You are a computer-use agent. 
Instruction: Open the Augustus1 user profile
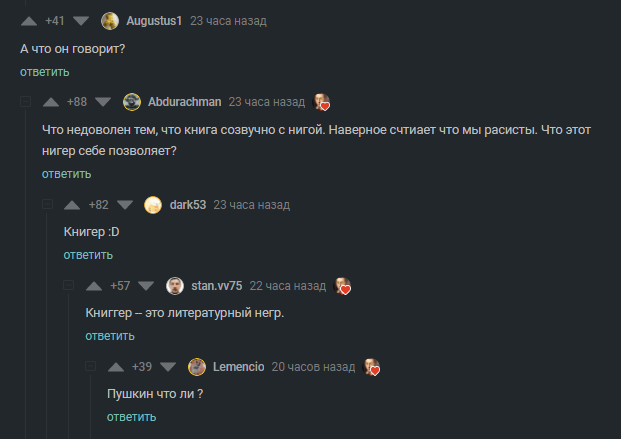pyautogui.click(x=154, y=21)
